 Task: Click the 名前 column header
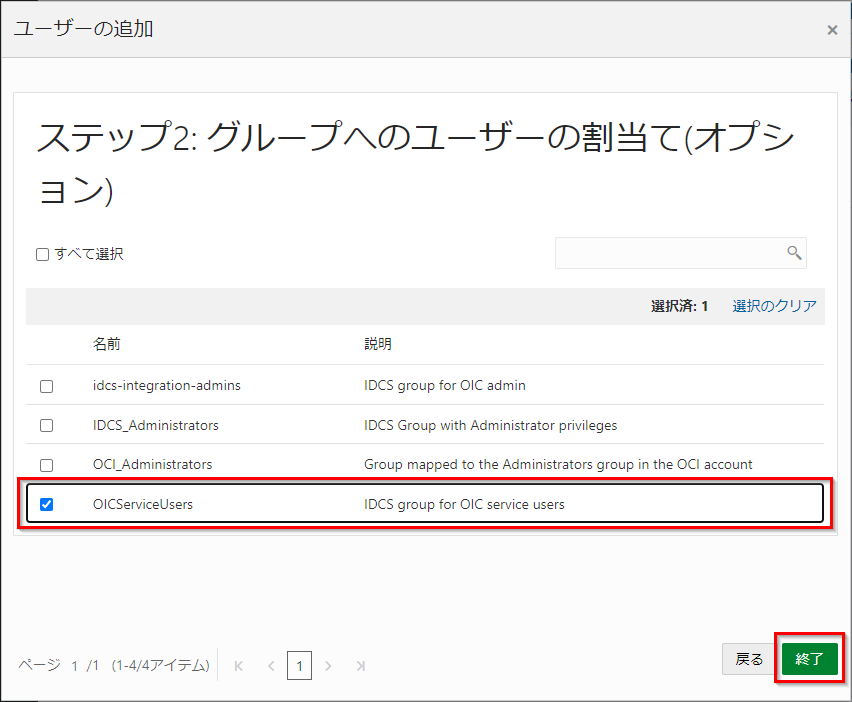(107, 344)
